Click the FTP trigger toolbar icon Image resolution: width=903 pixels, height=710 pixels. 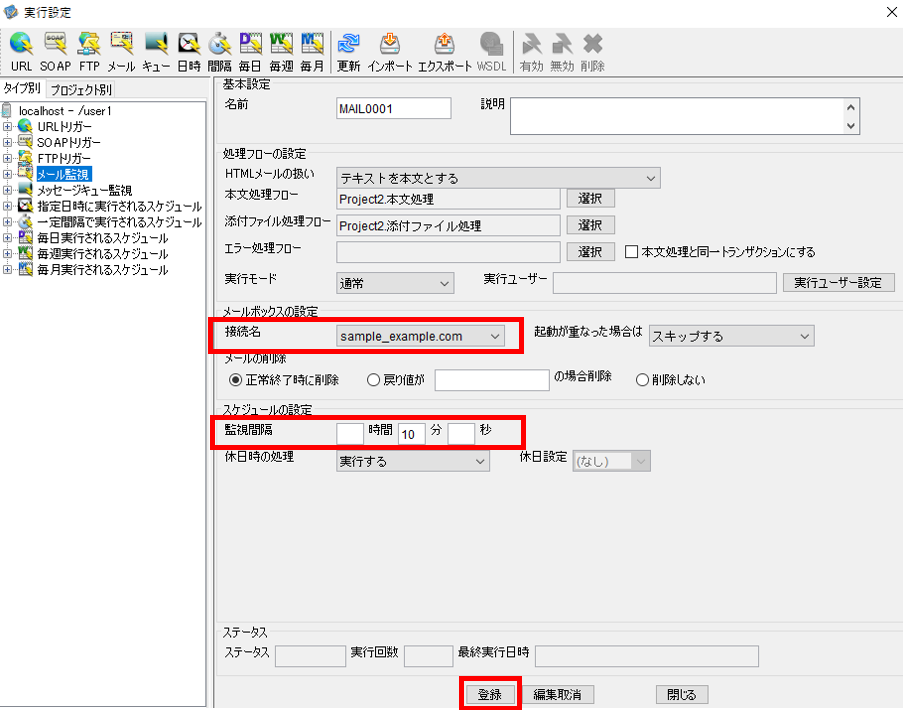[x=89, y=52]
